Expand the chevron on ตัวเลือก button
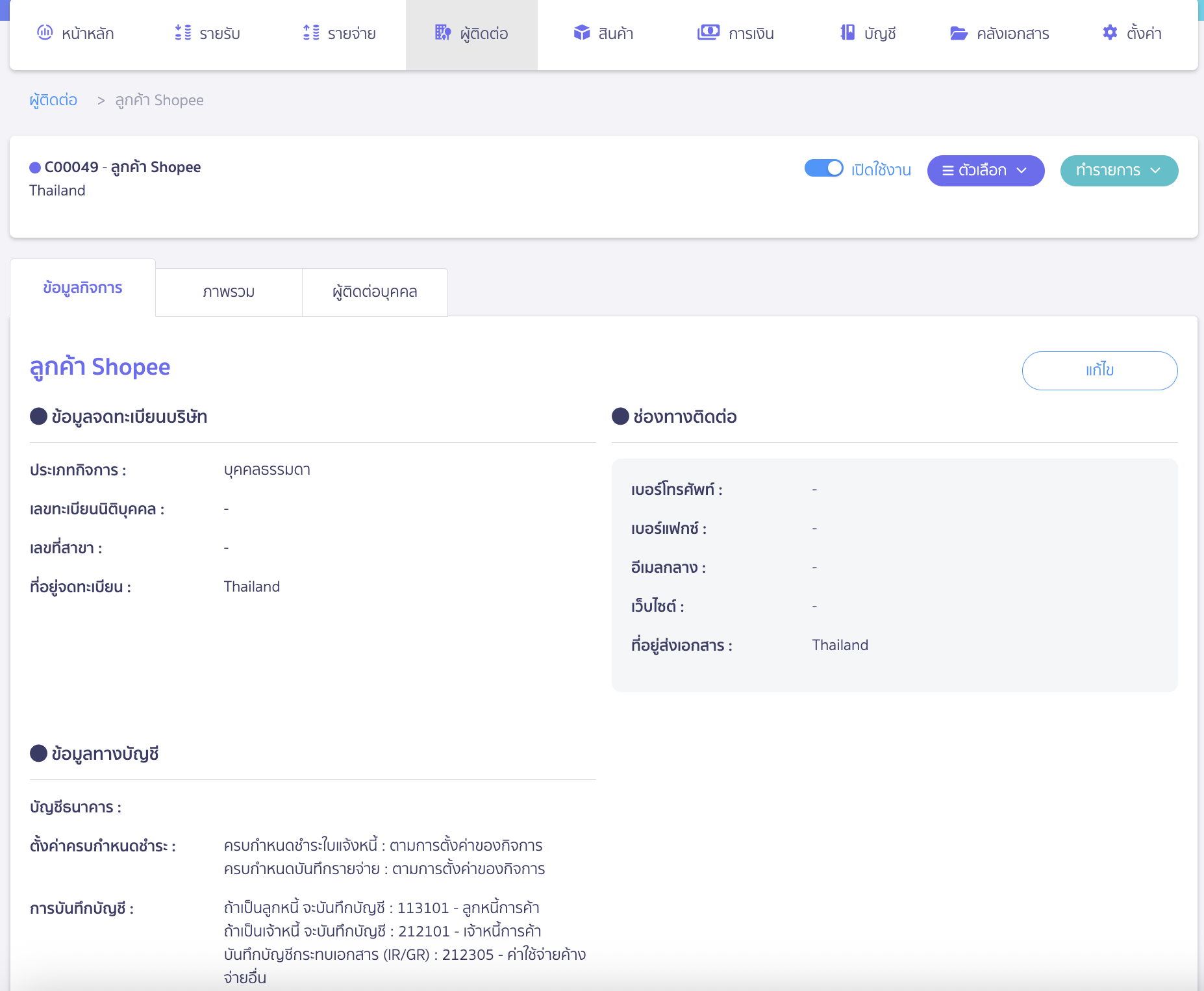This screenshot has height=991, width=1204. [1022, 170]
